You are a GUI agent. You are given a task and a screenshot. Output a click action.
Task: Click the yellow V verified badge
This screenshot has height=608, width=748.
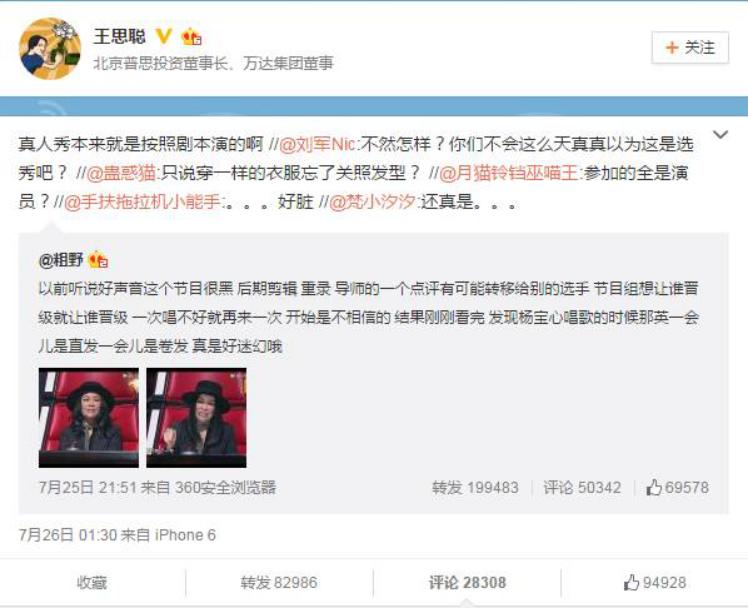pyautogui.click(x=164, y=36)
